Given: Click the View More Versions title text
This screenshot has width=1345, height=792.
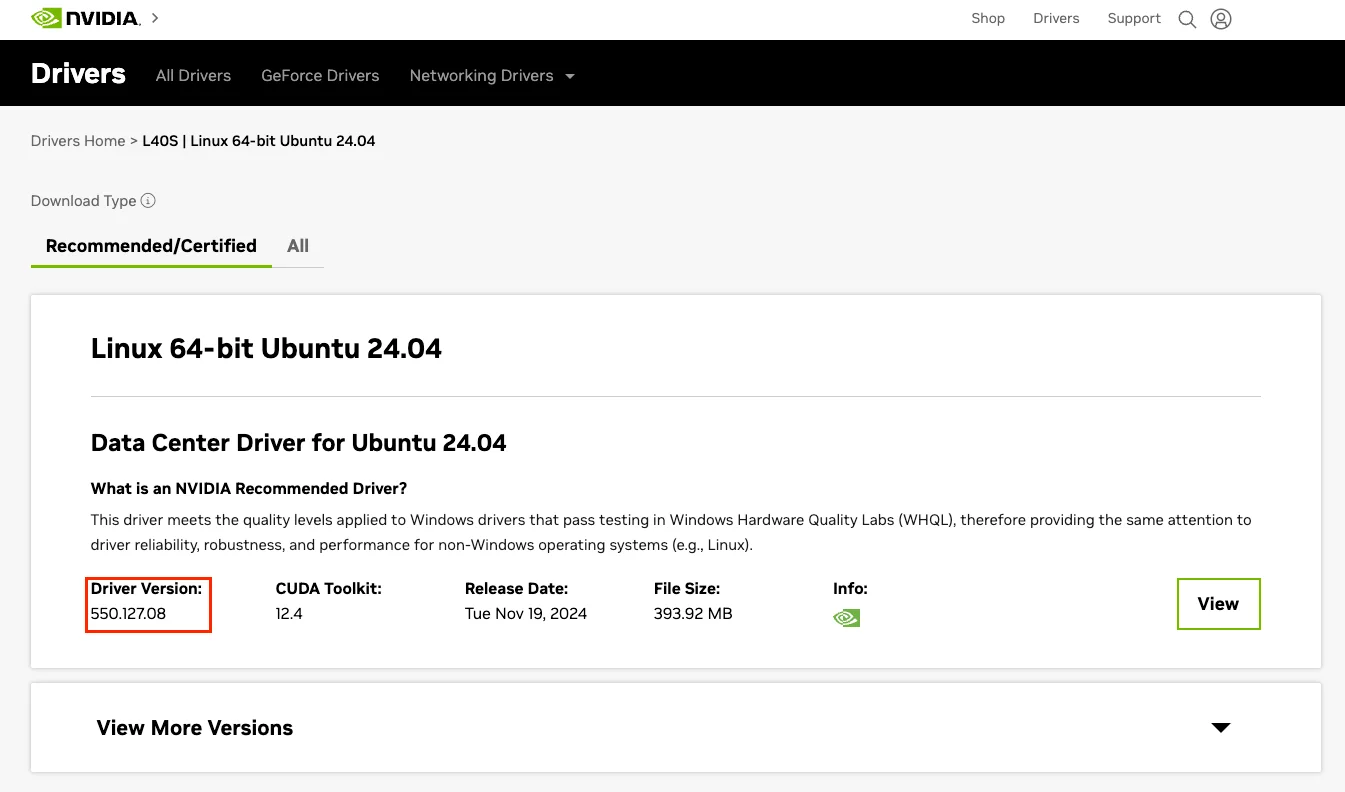Looking at the screenshot, I should 195,728.
